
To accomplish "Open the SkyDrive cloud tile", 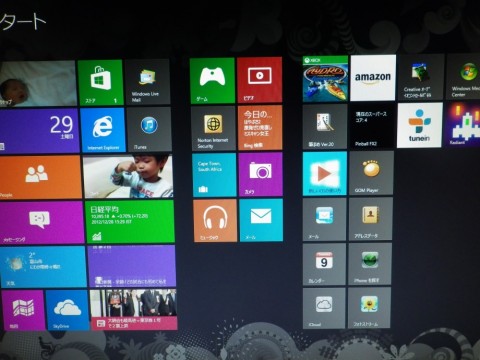I will point(68,310).
